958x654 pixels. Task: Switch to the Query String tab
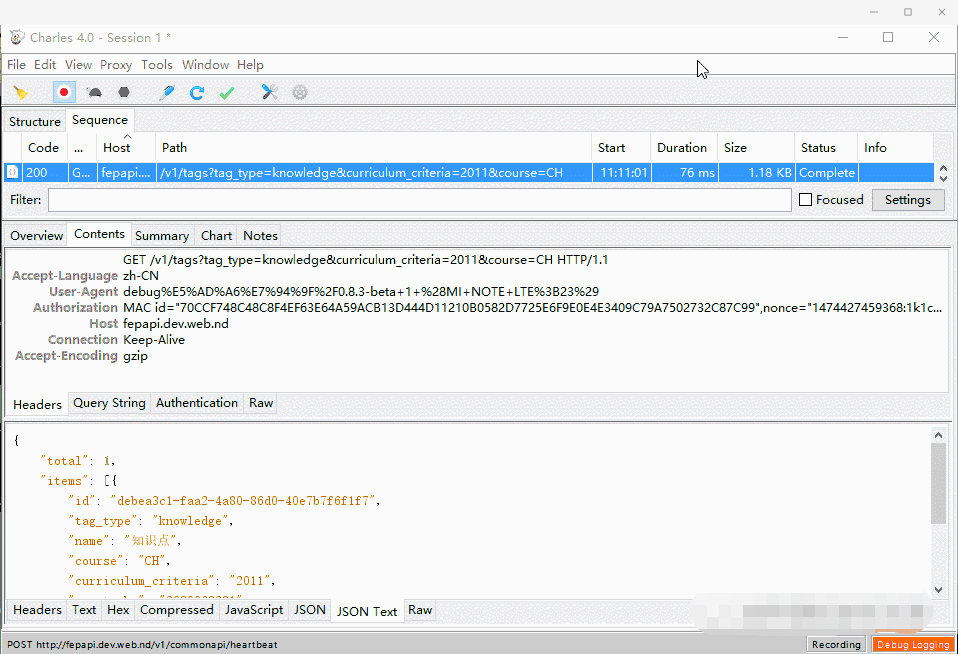pos(109,403)
